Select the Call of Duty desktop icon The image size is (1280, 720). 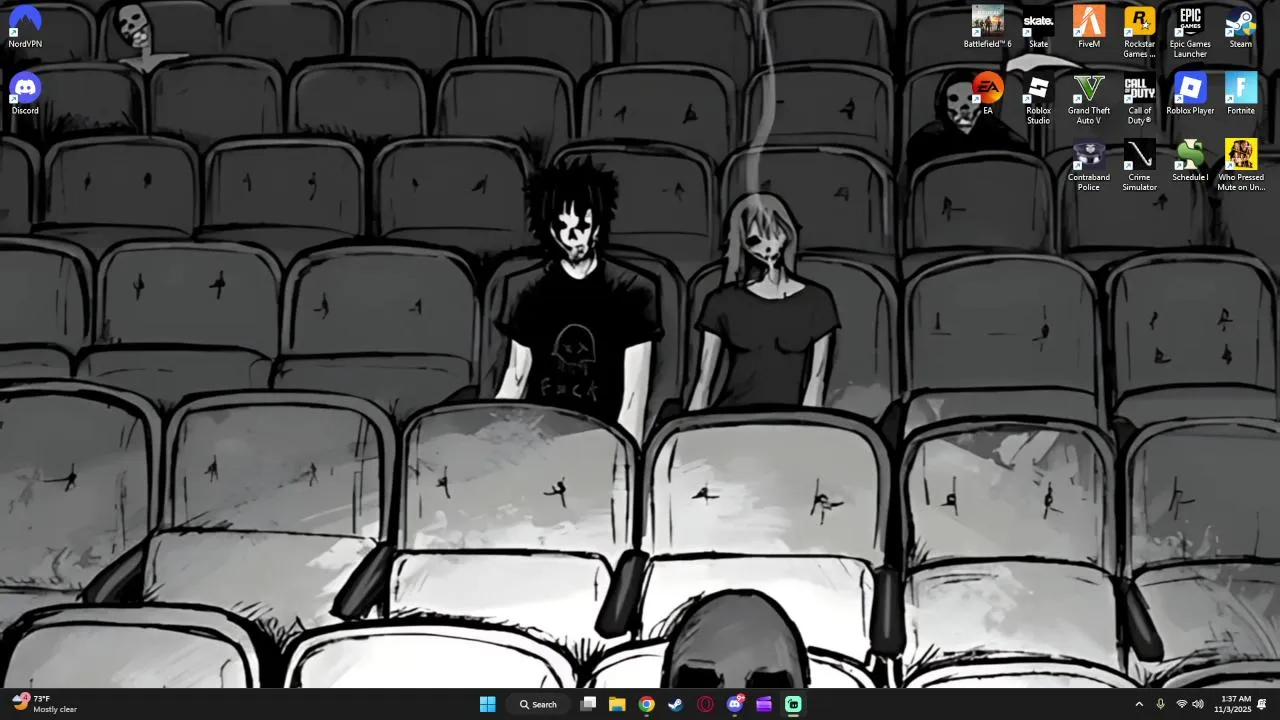click(1139, 99)
